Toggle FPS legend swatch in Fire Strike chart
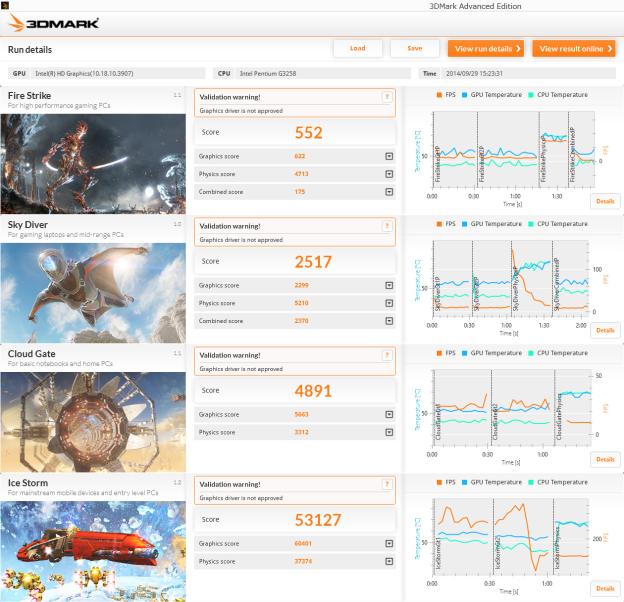This screenshot has height=602, width=624. pos(439,95)
